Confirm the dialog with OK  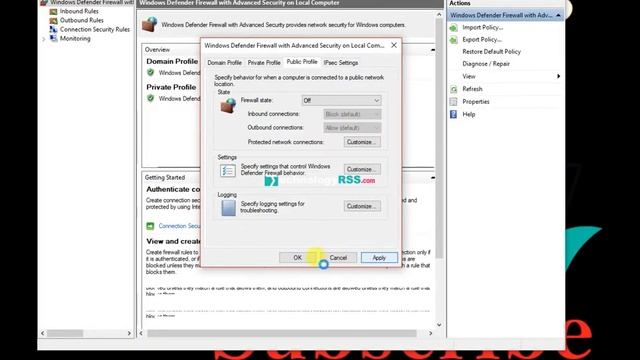tap(298, 258)
